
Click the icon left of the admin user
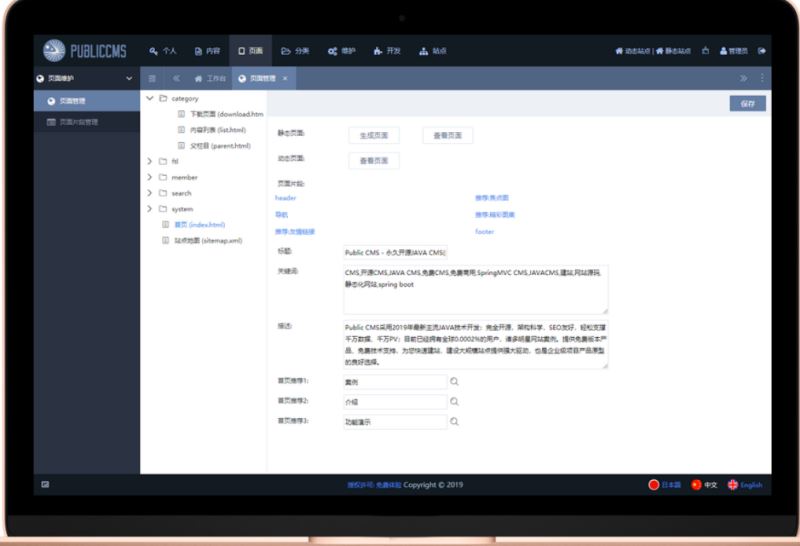coord(706,51)
